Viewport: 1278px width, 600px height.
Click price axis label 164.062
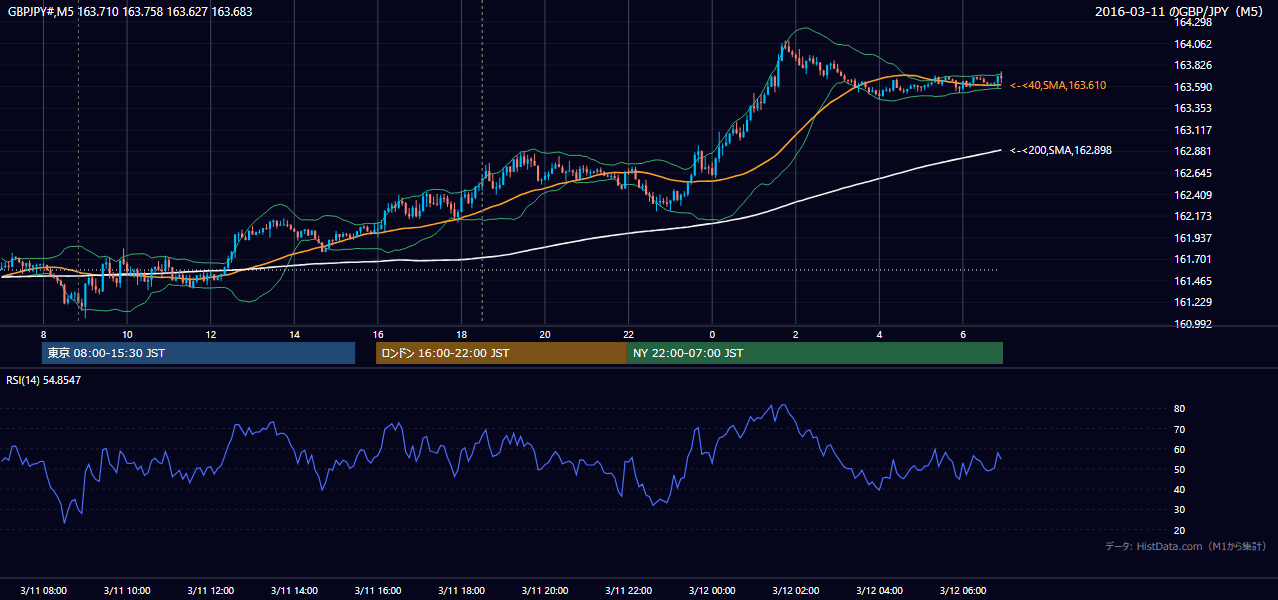click(1193, 44)
